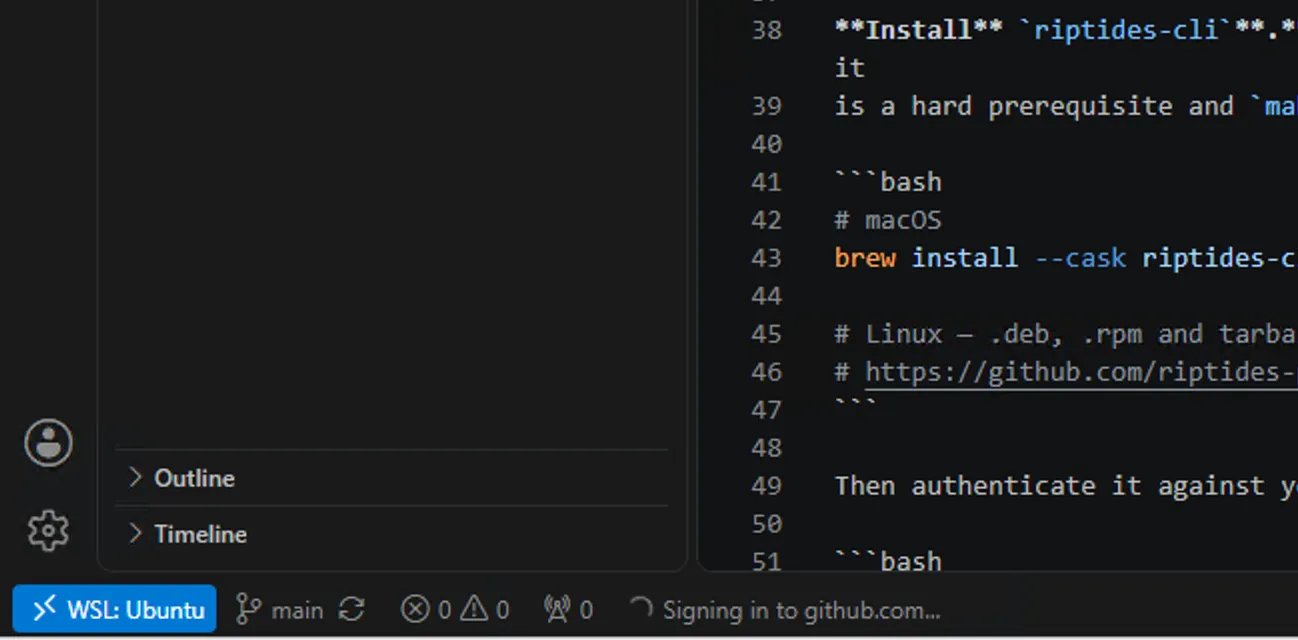This screenshot has height=640, width=1298.
Task: Click the Timeline section label
Action: pos(200,534)
